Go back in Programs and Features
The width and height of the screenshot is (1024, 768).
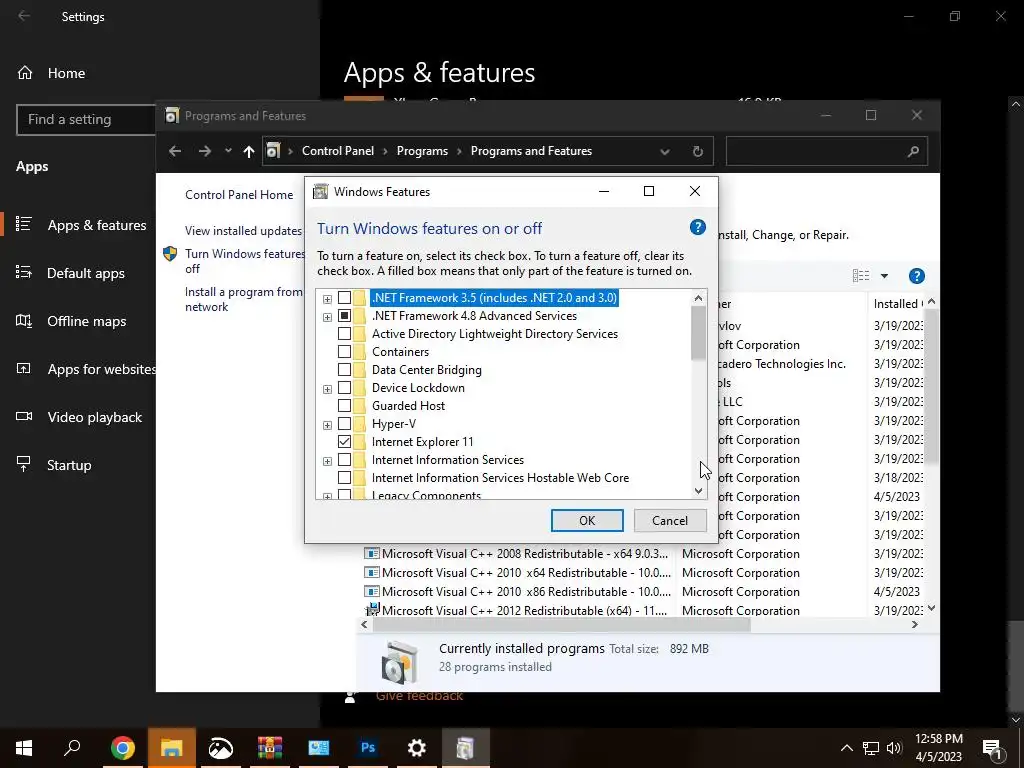click(175, 152)
